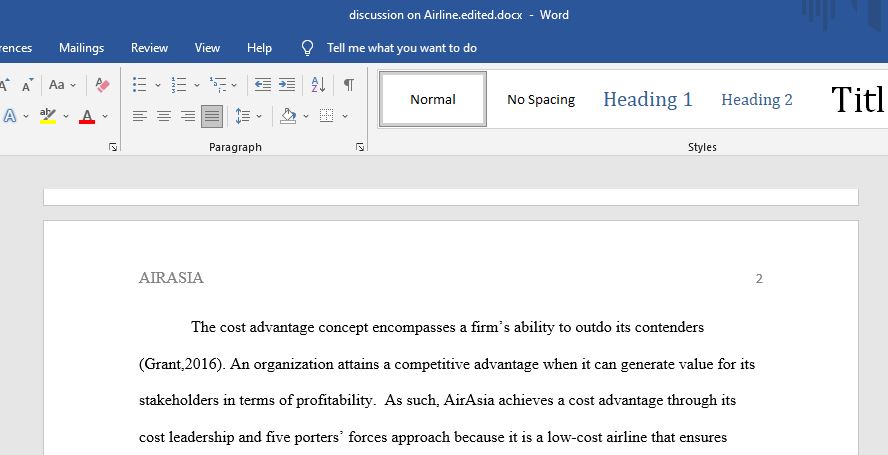This screenshot has height=455, width=888.
Task: Toggle show/hide paragraph marks
Action: [349, 85]
